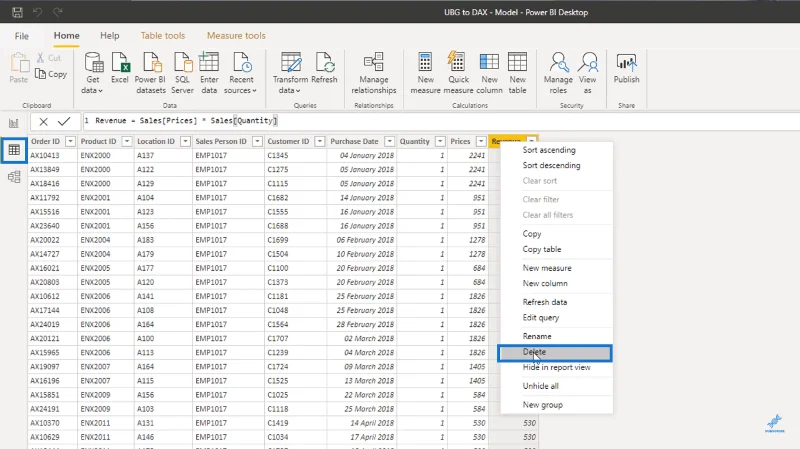
Task: Open the Sales Person ID filter dropdown
Action: pyautogui.click(x=257, y=141)
